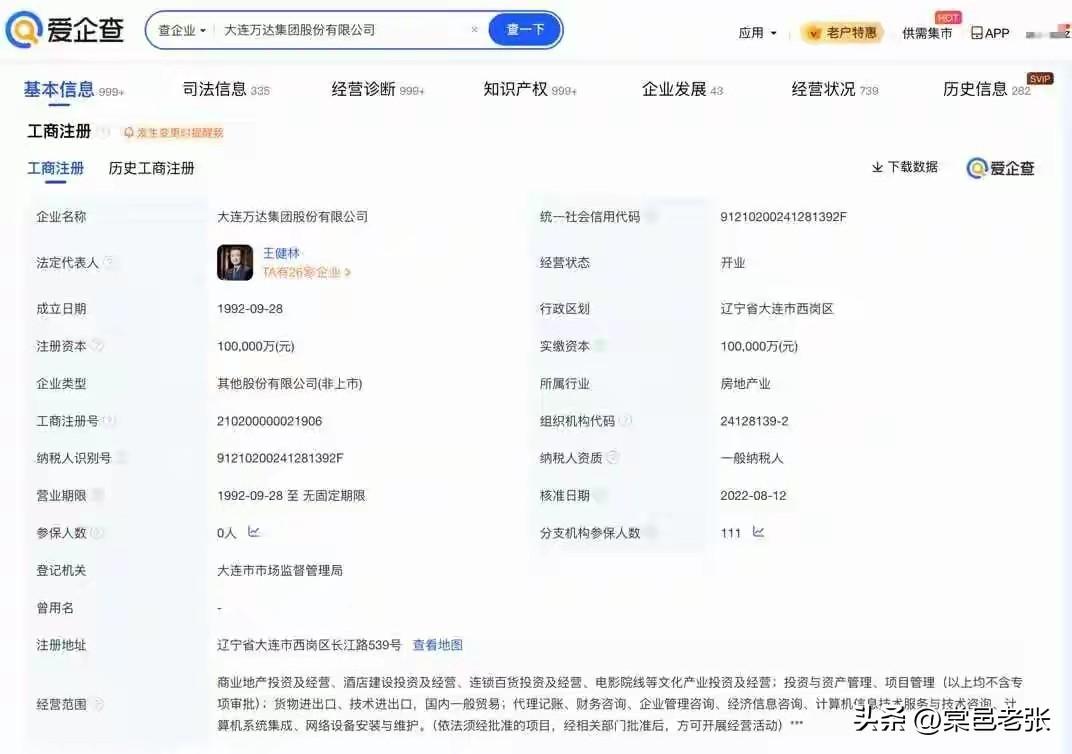The width and height of the screenshot is (1072, 754).
Task: Switch to the 经营诊断 tab
Action: click(x=377, y=90)
